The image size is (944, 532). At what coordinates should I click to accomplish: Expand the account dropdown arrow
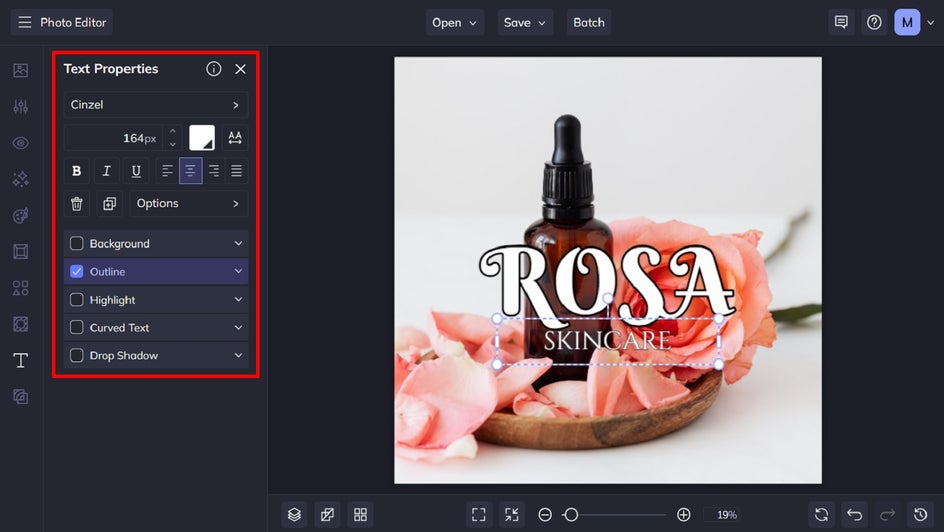(x=931, y=23)
